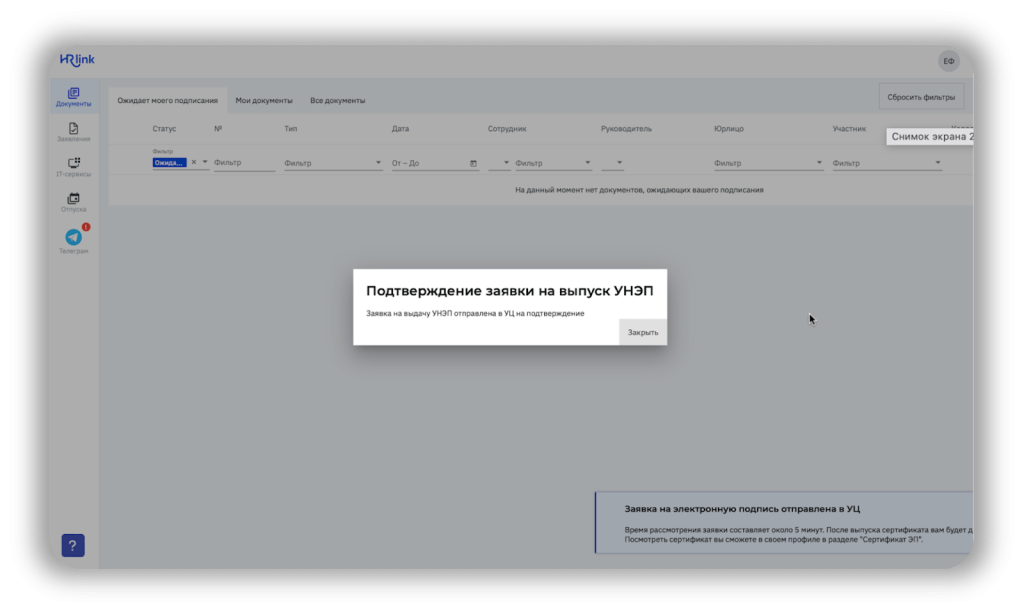Image resolution: width=1024 pixels, height=614 pixels.
Task: Select Ожидает моего подписания tab
Action: [167, 101]
